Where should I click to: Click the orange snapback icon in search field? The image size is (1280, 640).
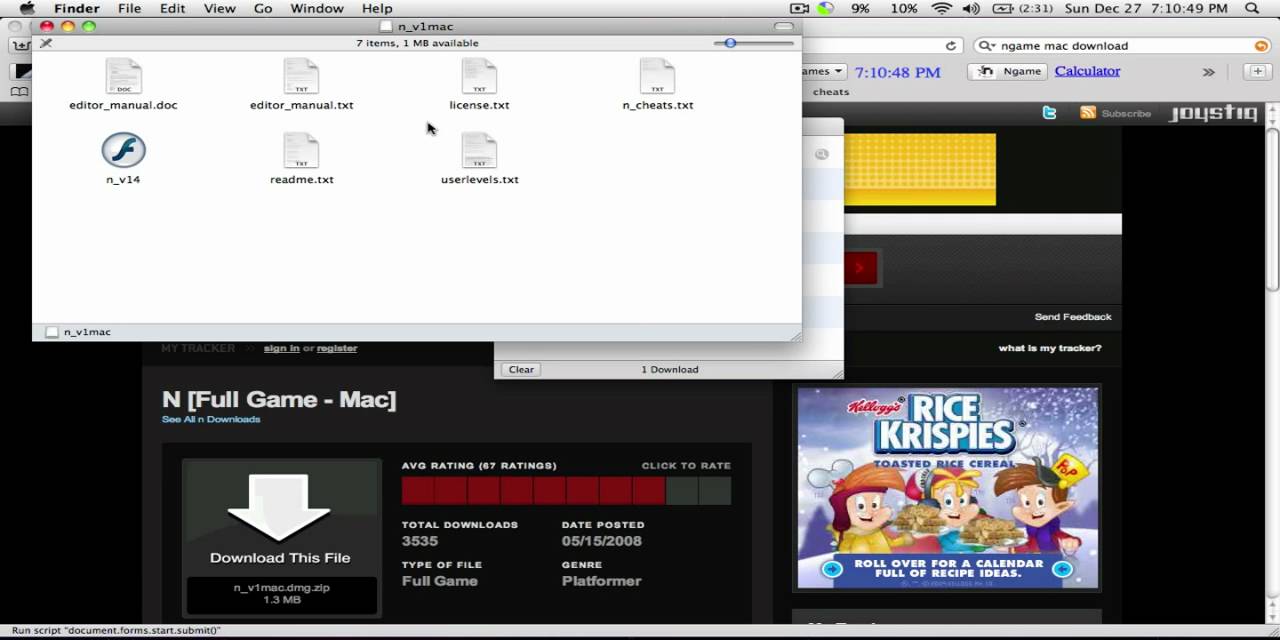coord(1261,46)
